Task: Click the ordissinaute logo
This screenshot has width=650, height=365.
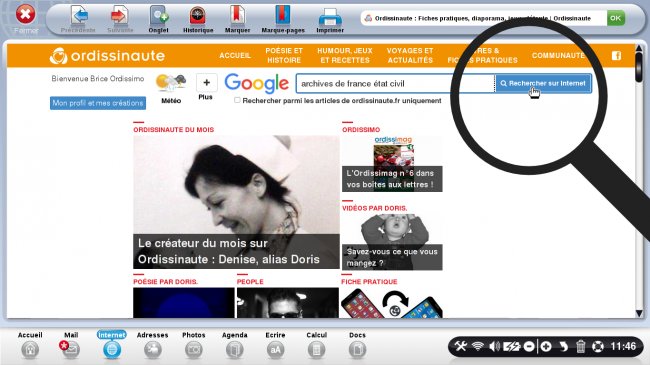Action: 107,56
